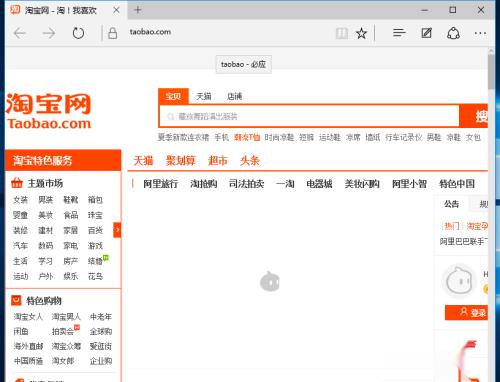This screenshot has width=500, height=382.
Task: Click hot keyword 夏季新款连衣裙
Action: [183, 137]
